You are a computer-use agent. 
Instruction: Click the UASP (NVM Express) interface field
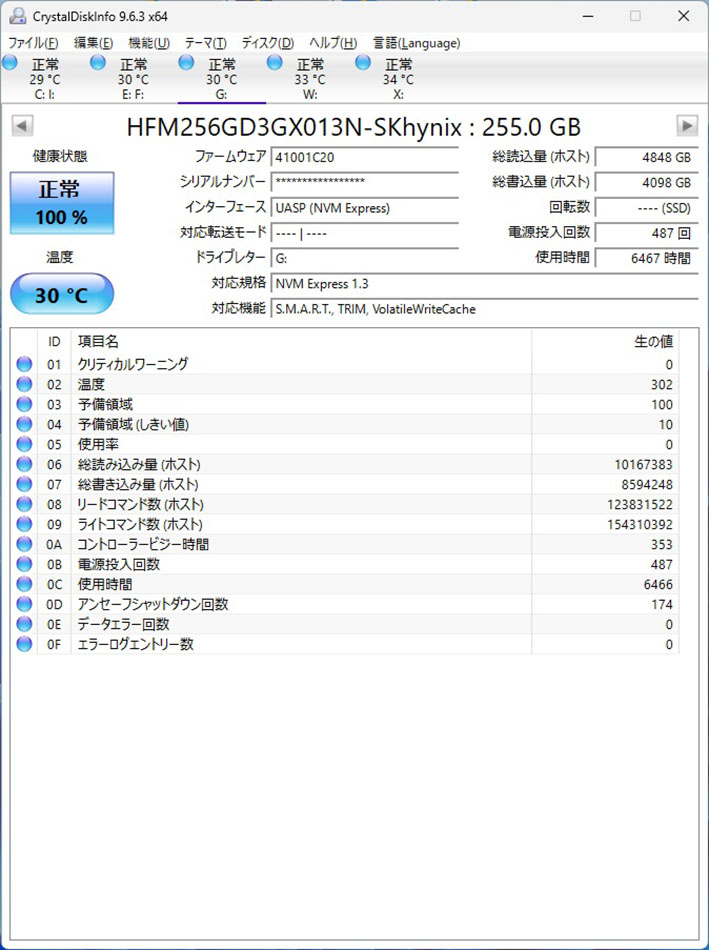[x=365, y=208]
